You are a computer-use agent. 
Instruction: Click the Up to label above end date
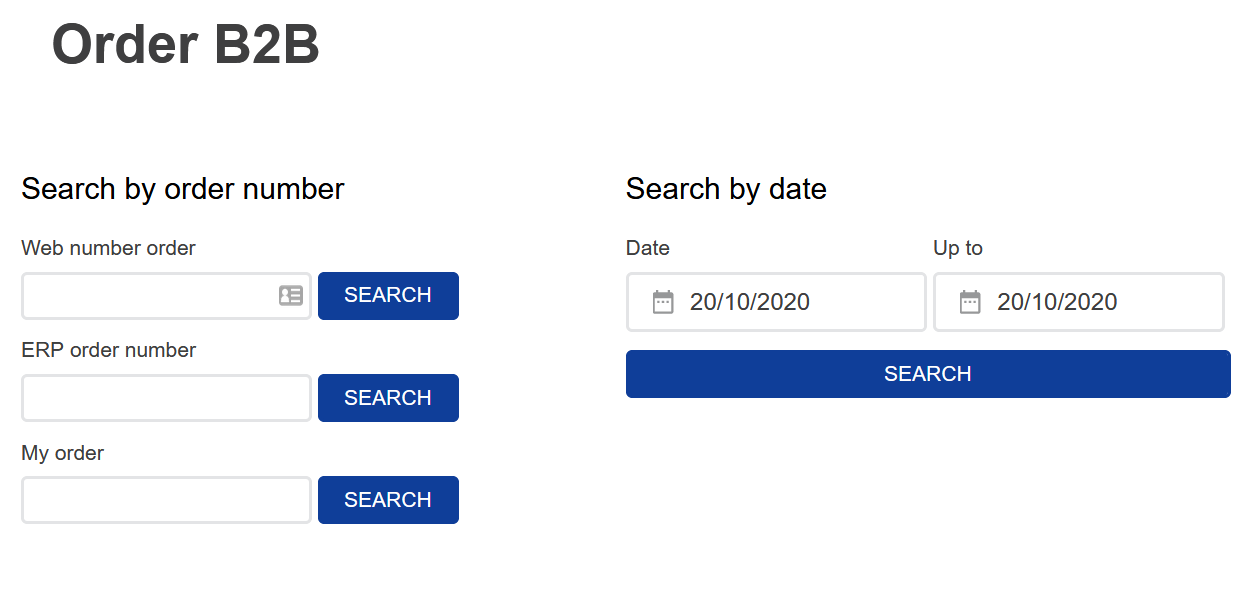coord(958,248)
